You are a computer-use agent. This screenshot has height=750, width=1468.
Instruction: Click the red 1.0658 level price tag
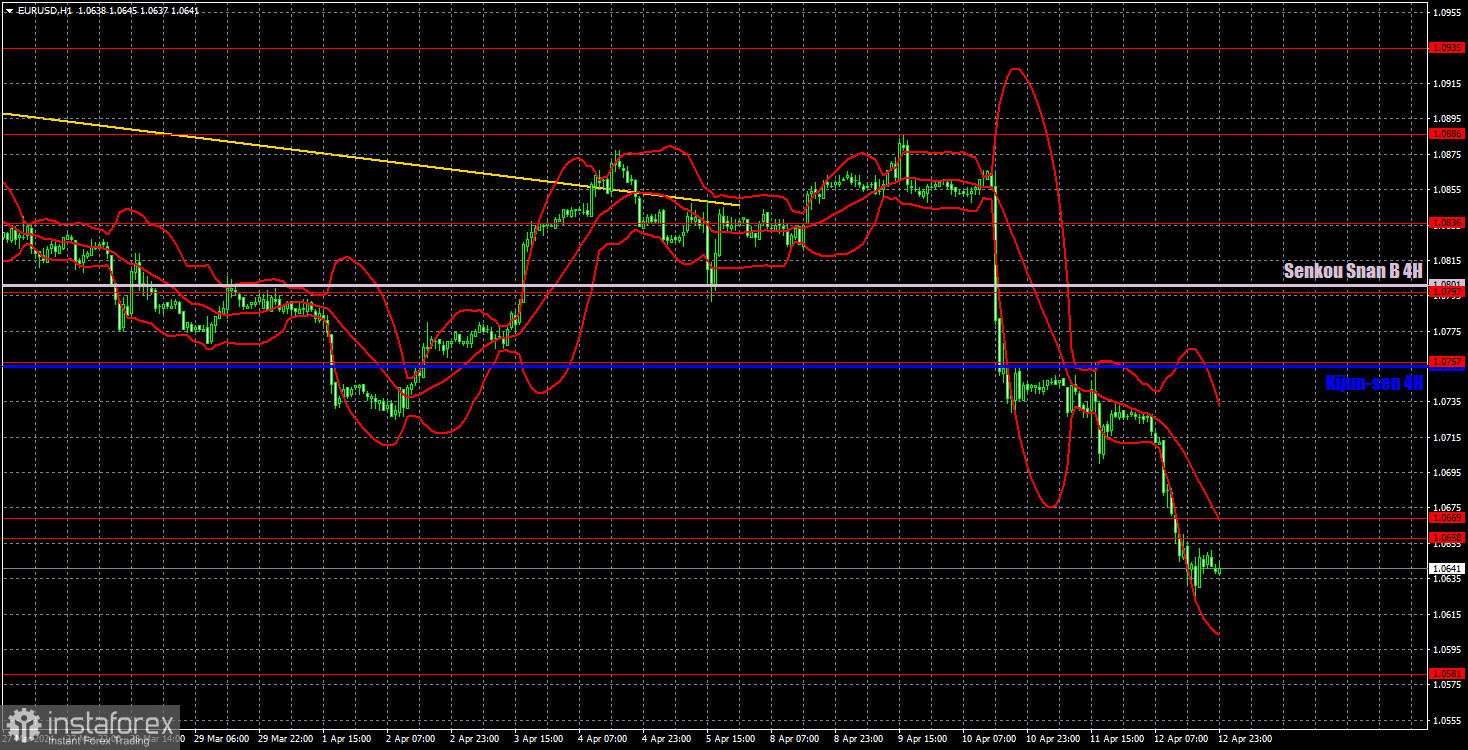tap(1447, 538)
